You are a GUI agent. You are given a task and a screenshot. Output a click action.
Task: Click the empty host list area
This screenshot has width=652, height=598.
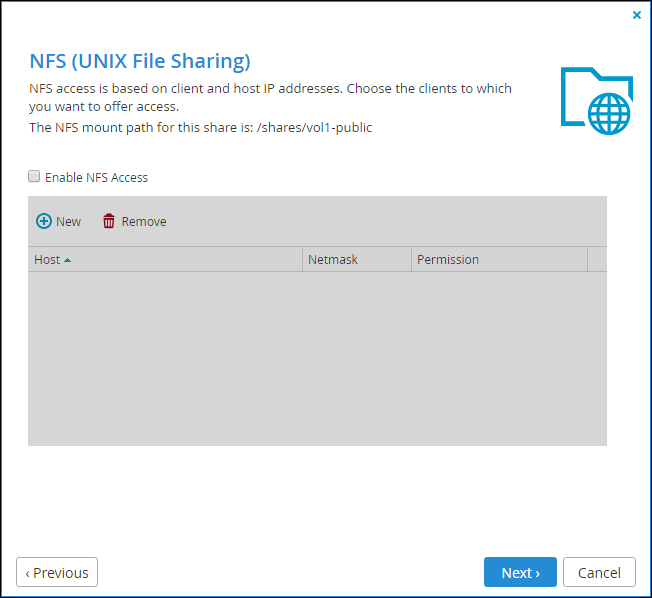click(x=317, y=358)
